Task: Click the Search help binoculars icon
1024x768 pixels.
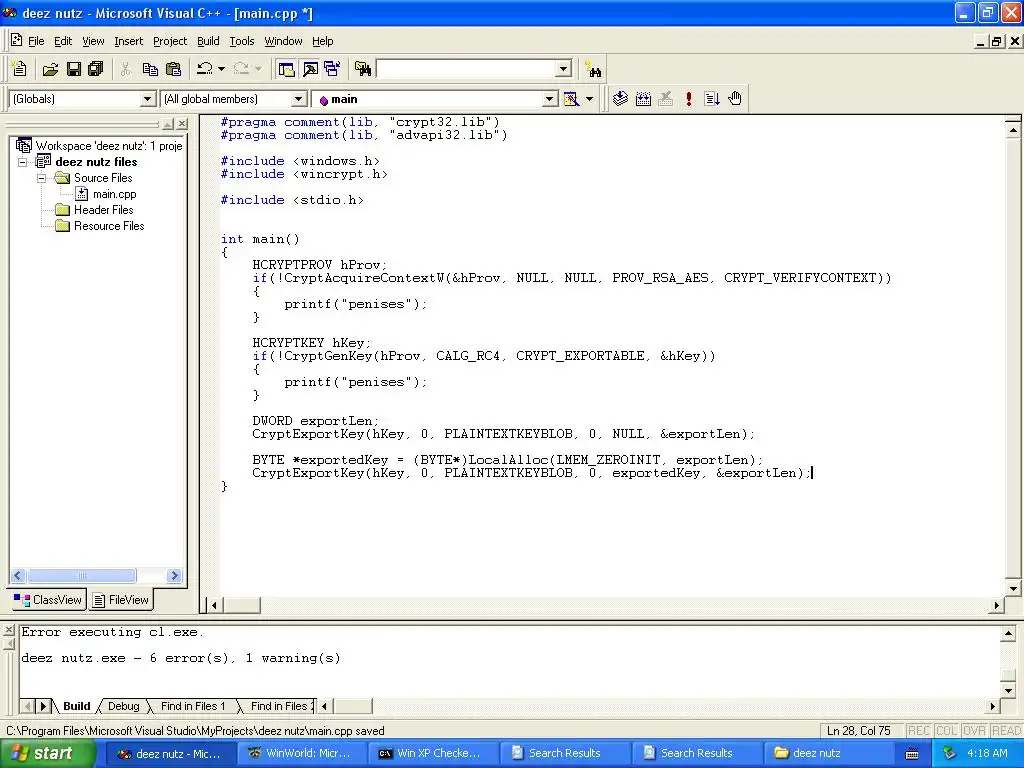Action: (x=593, y=69)
